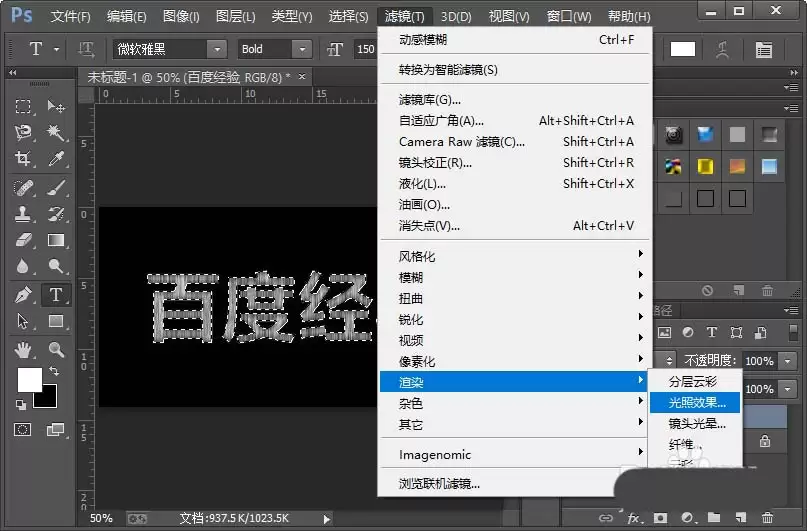
Task: Select the Pen tool
Action: click(23, 295)
